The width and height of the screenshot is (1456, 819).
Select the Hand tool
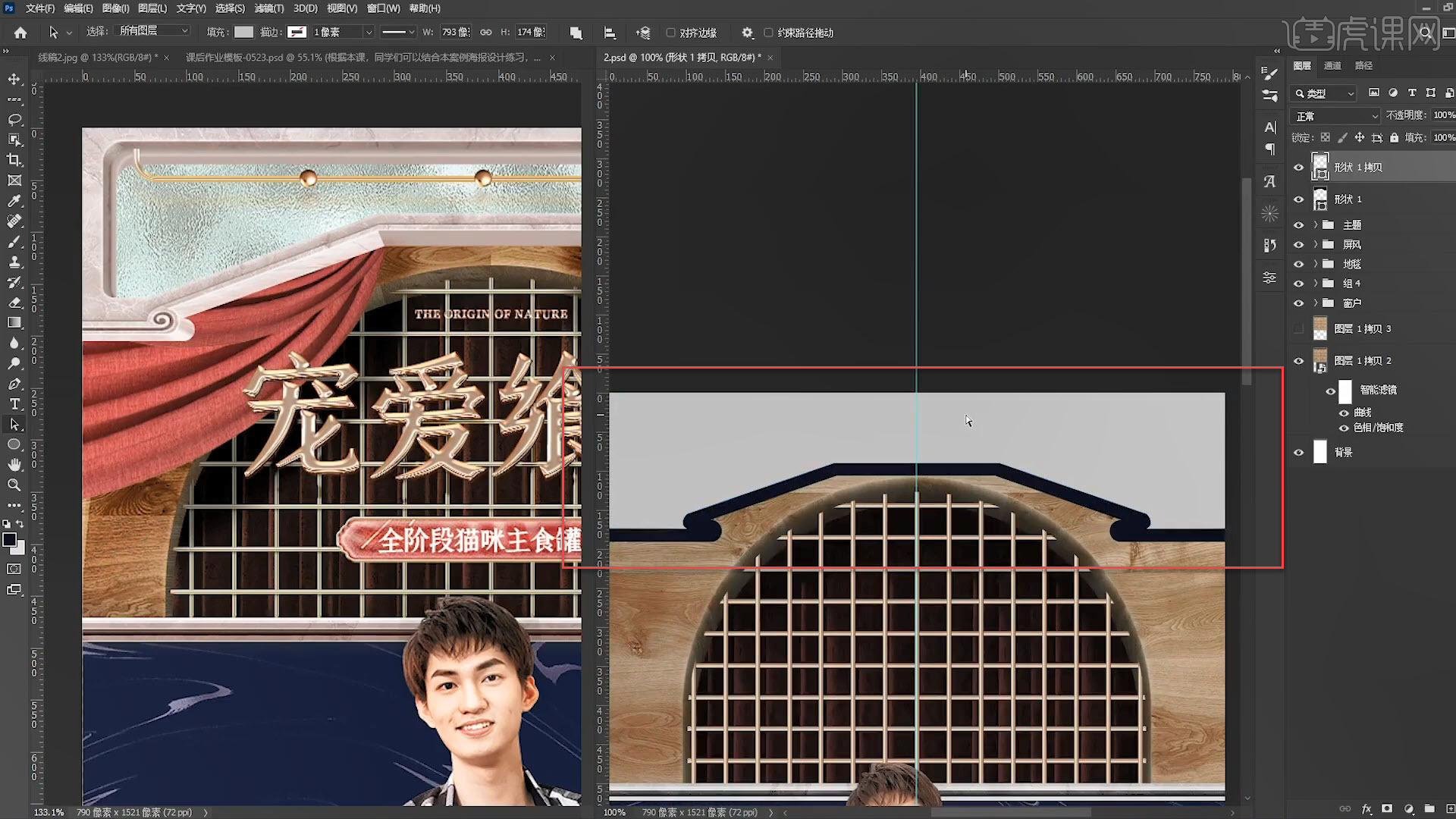(14, 464)
